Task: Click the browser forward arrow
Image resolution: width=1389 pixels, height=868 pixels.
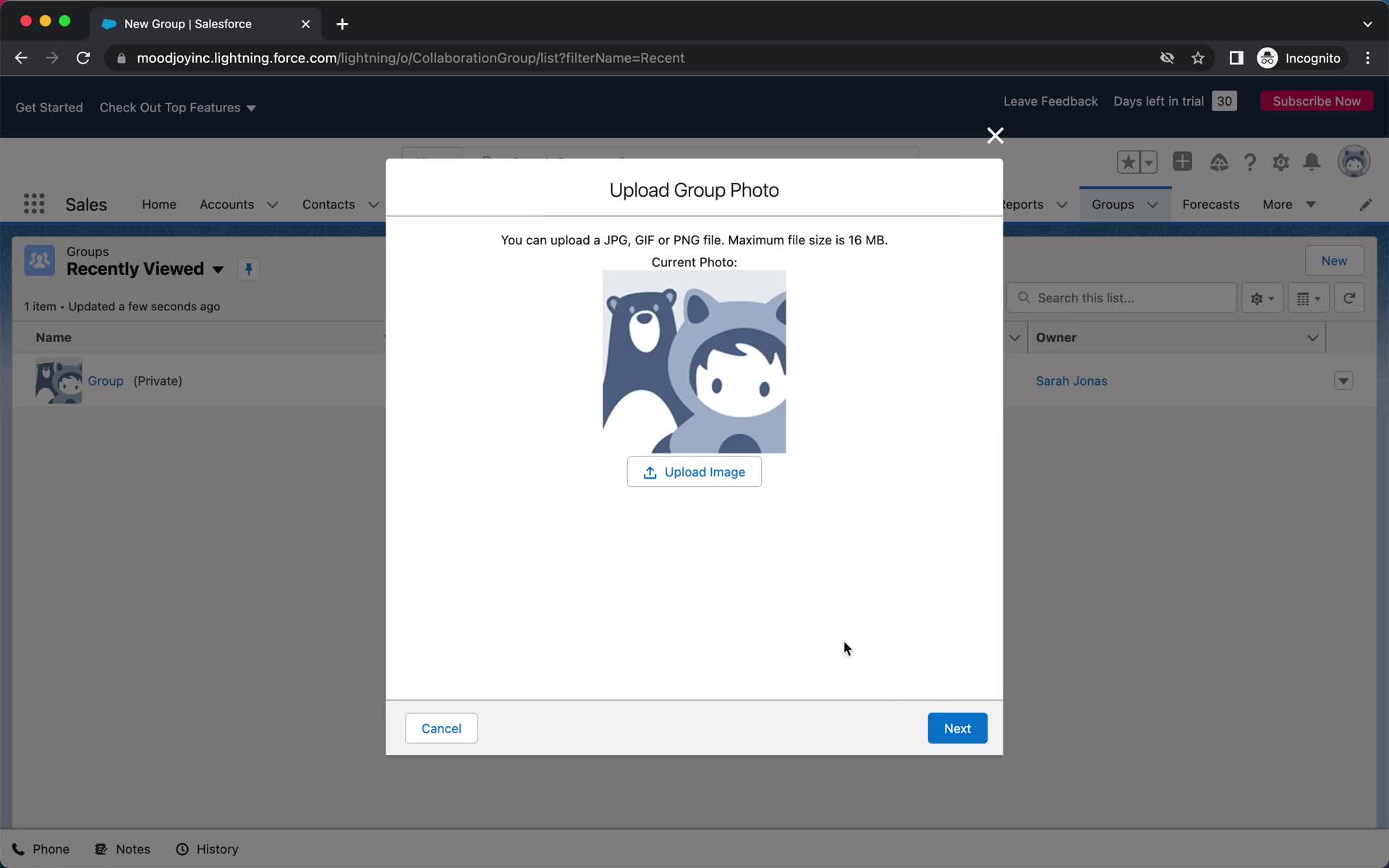Action: point(52,58)
